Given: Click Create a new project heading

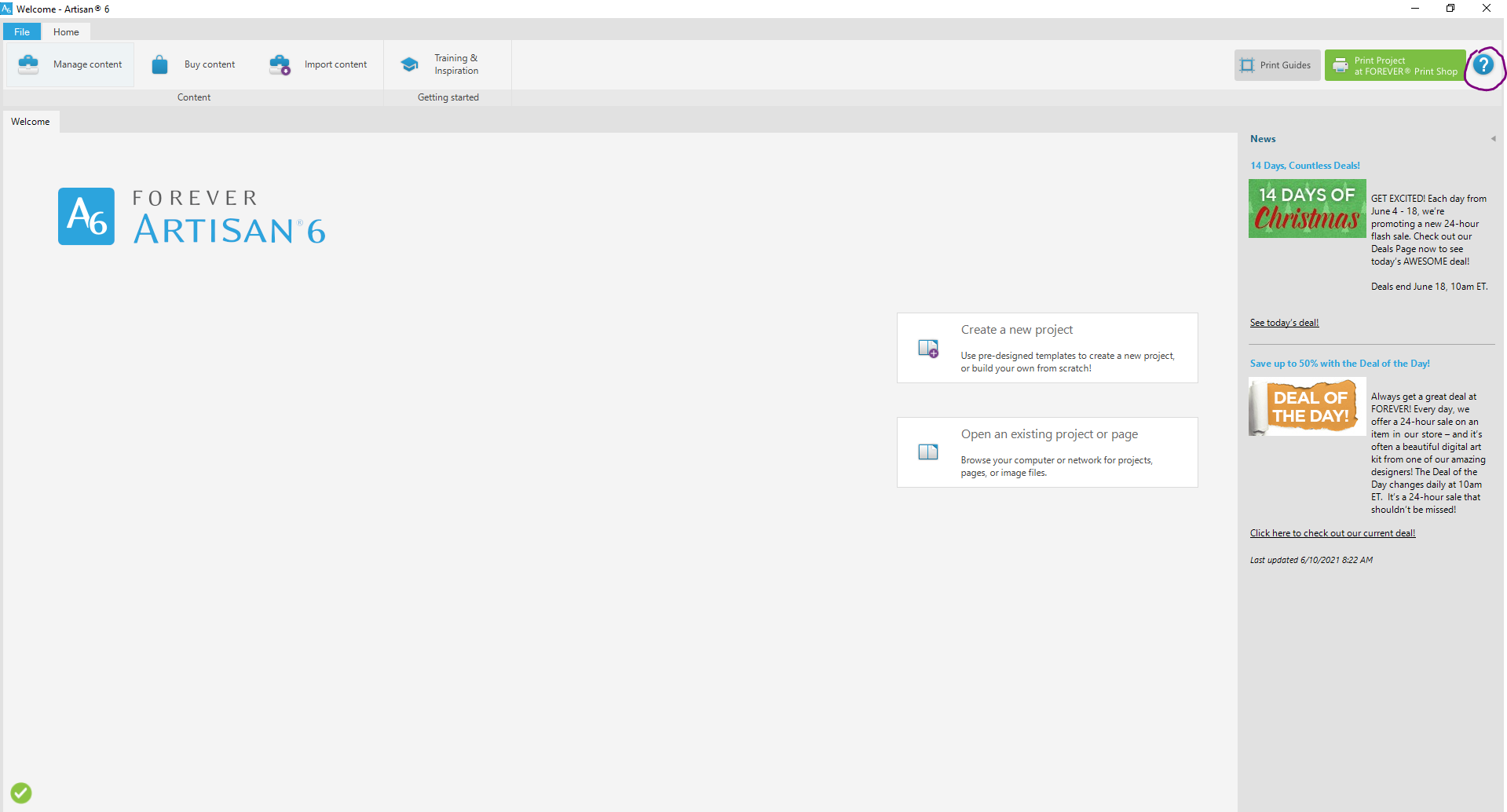Looking at the screenshot, I should (1016, 330).
